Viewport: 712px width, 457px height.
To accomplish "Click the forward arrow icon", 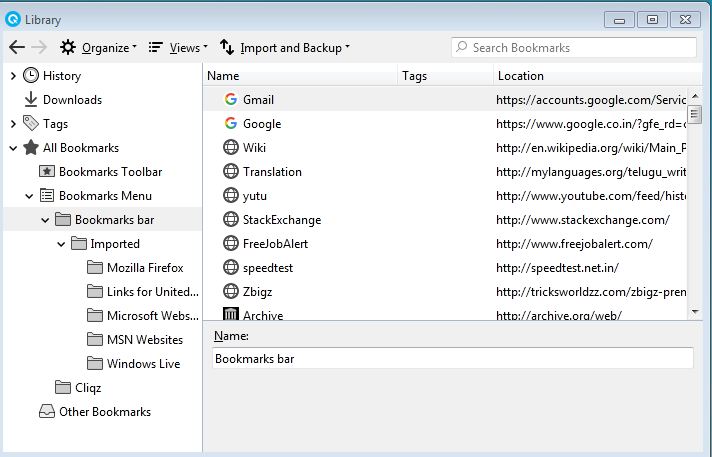I will pos(40,47).
